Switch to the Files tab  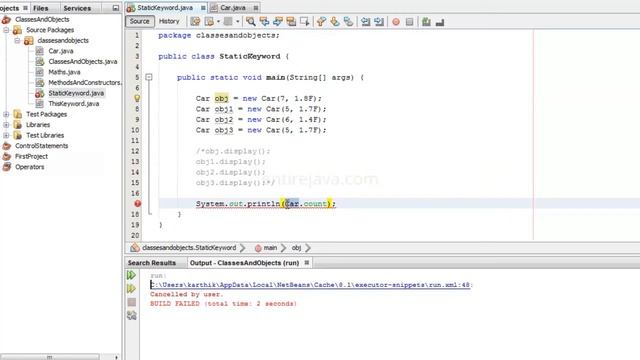pos(40,8)
